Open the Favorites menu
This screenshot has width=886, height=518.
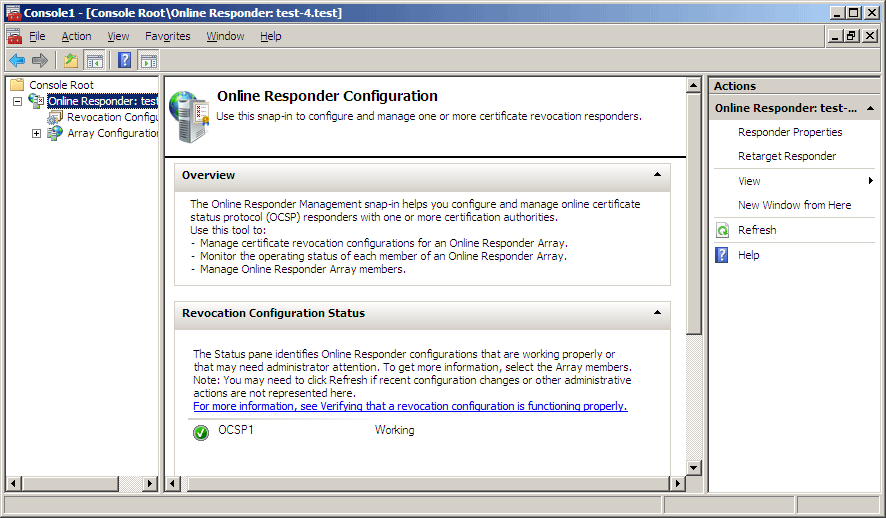point(167,36)
